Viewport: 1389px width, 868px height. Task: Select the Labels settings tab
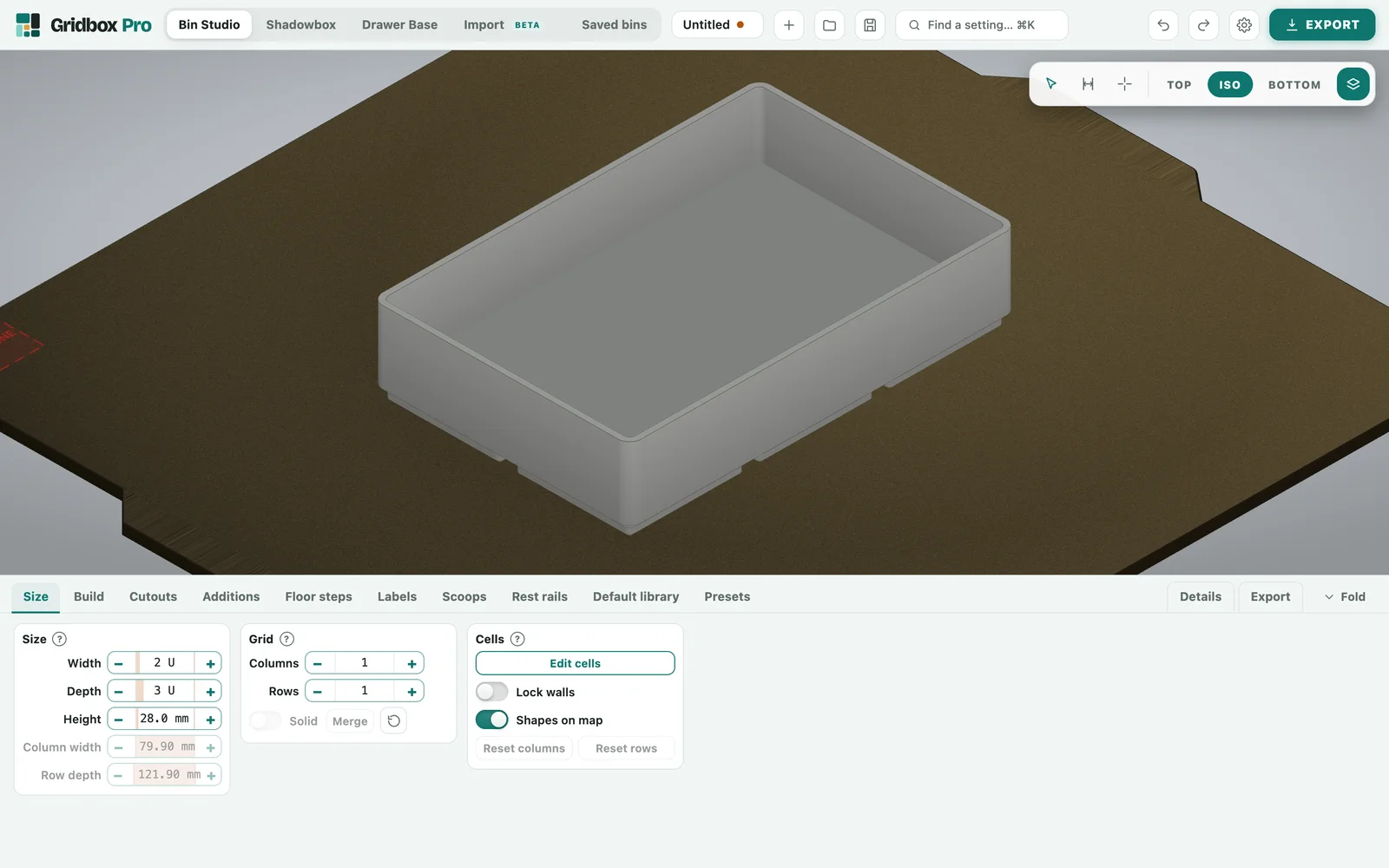click(397, 596)
